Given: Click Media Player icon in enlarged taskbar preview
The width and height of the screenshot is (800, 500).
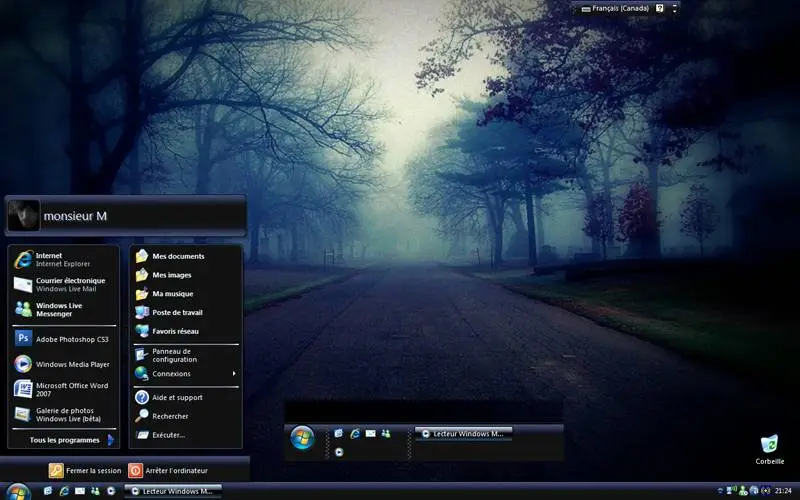Looking at the screenshot, I should [339, 452].
